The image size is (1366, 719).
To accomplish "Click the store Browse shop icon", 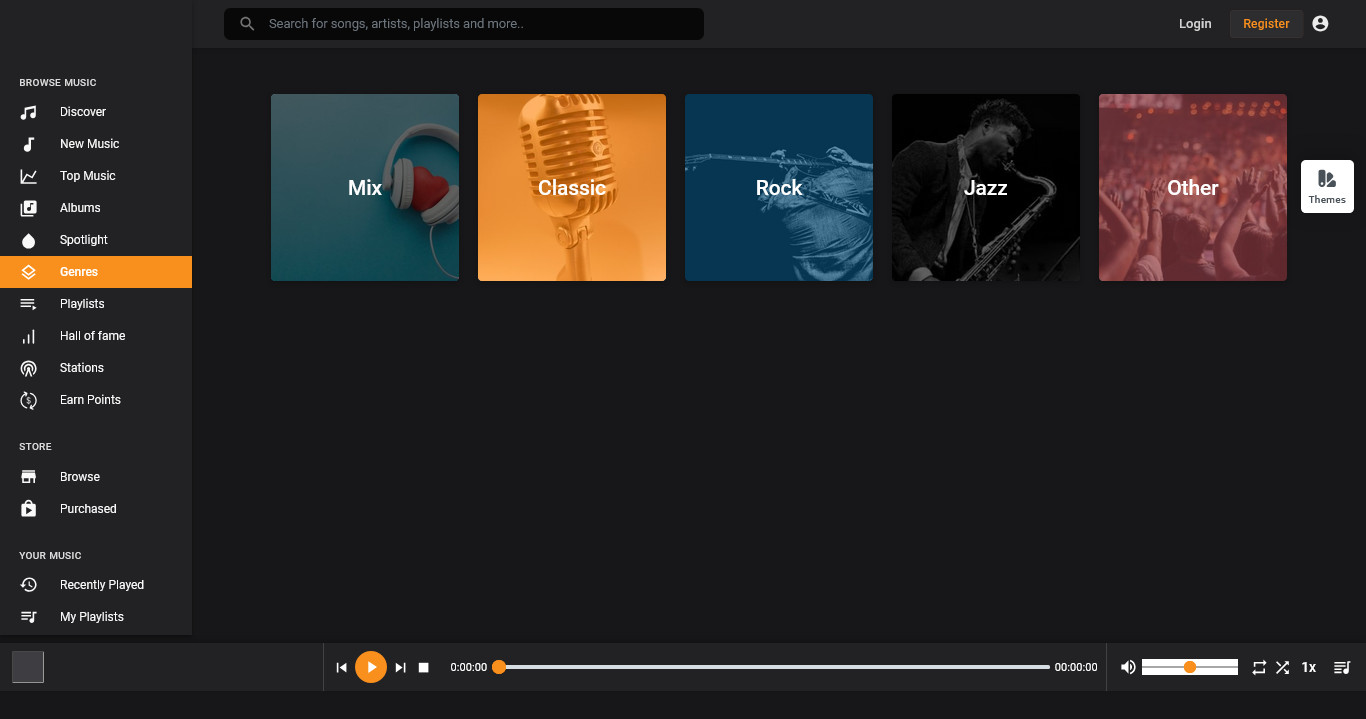I will [x=29, y=477].
